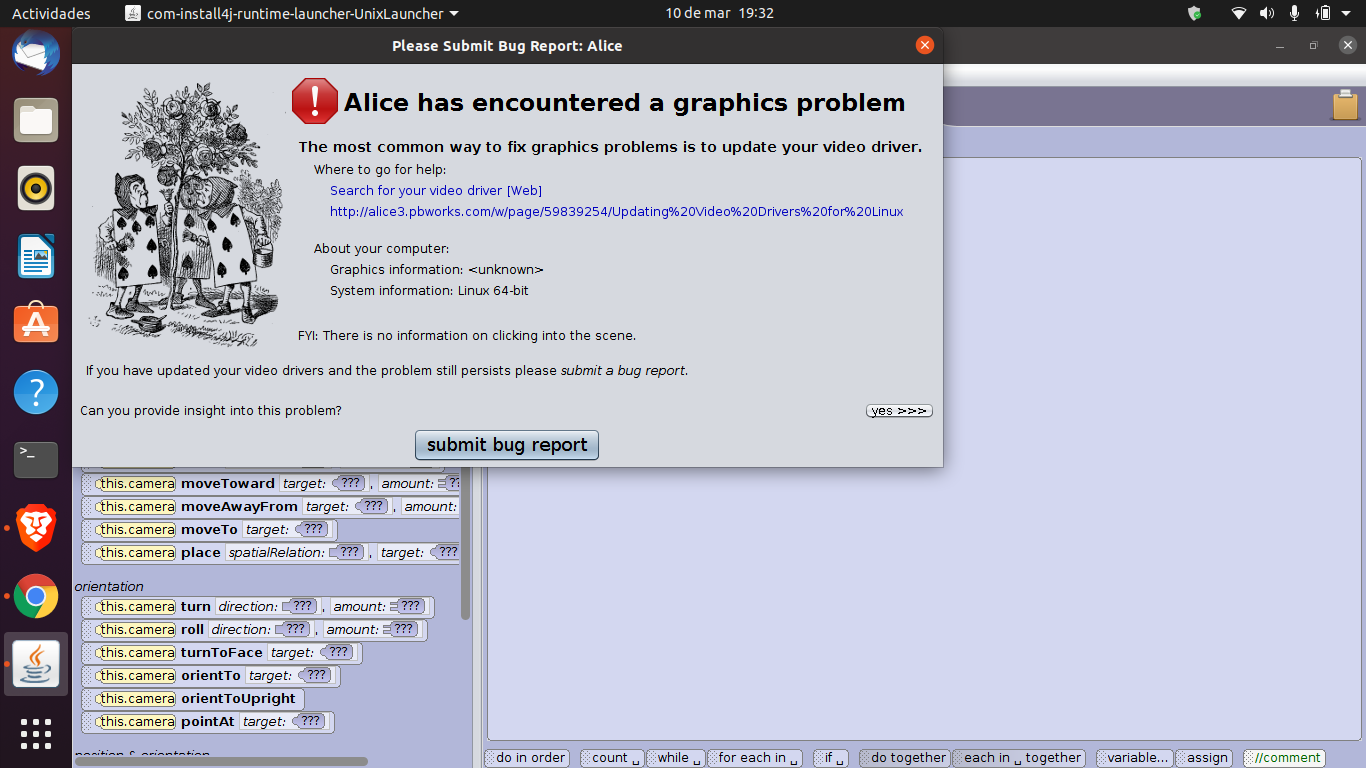This screenshot has width=1366, height=768.
Task: Open the Wi-Fi network indicator
Action: pos(1239,13)
